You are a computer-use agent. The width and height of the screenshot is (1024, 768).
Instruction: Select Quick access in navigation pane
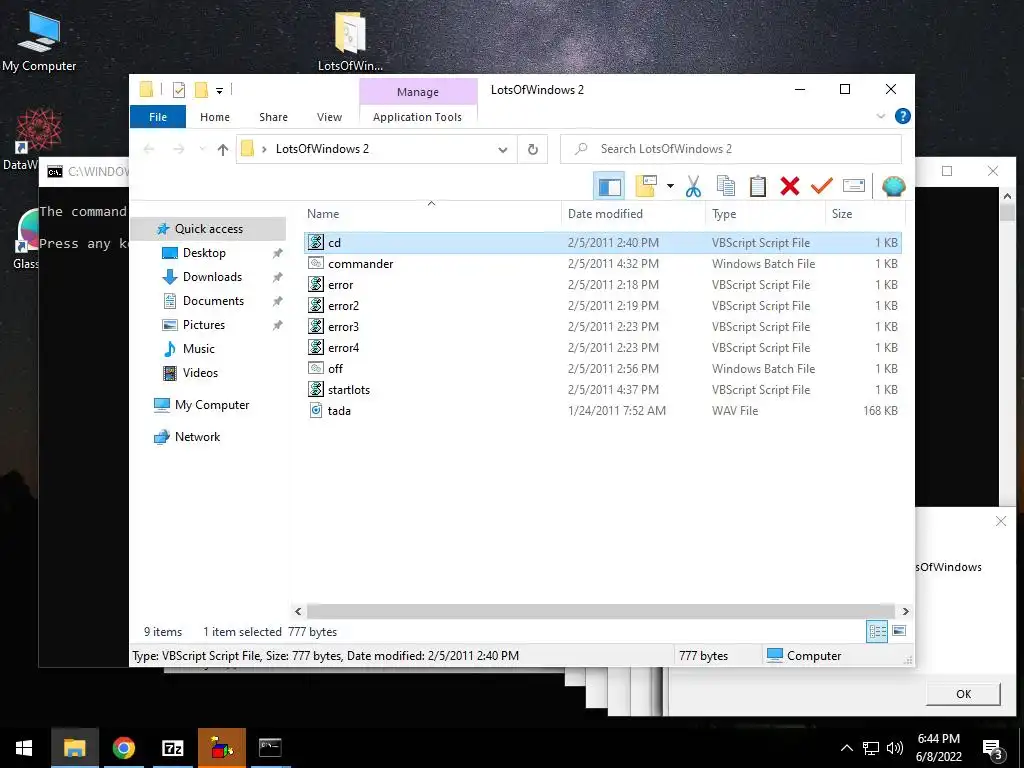click(x=208, y=229)
